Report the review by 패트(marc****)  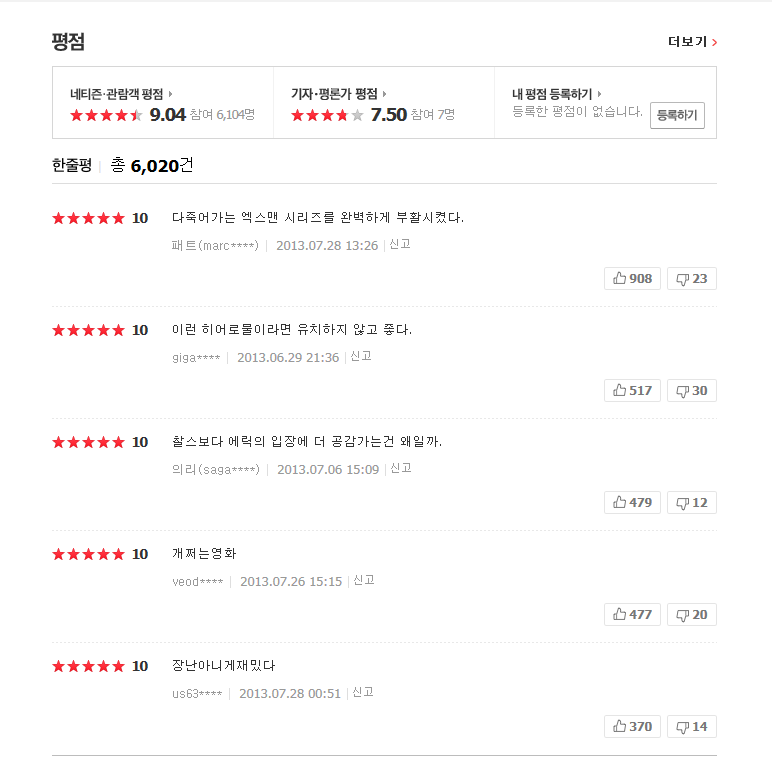[400, 244]
